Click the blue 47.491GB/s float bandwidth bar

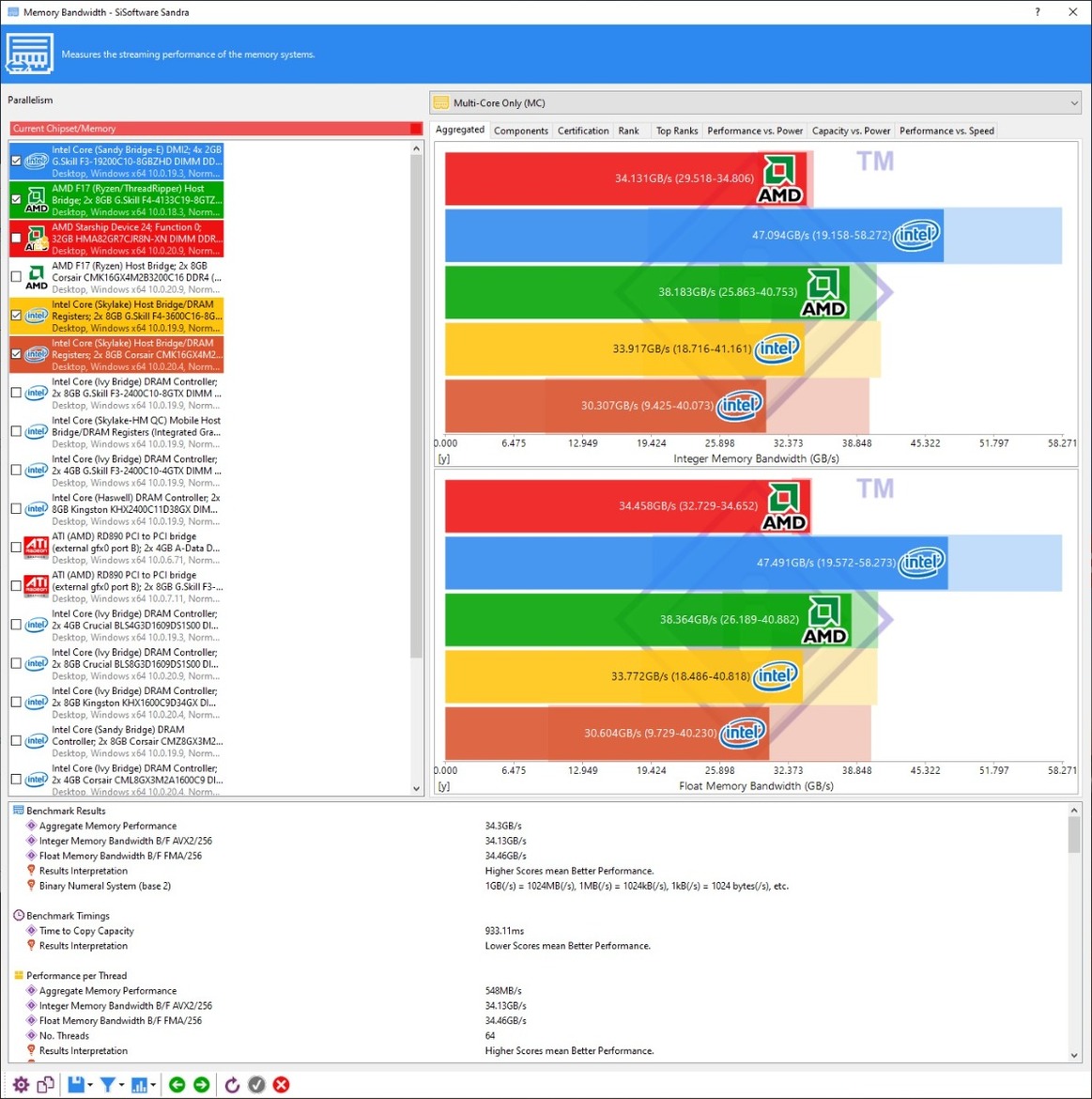coord(697,563)
